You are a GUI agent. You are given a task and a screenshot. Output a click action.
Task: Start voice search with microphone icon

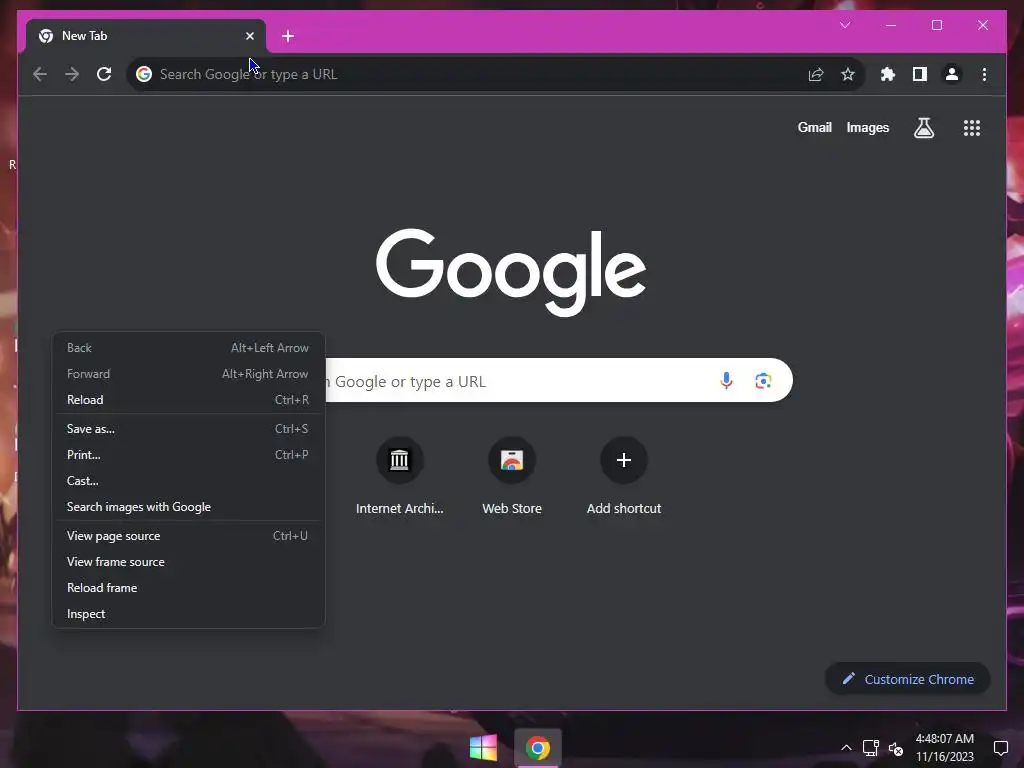click(726, 381)
